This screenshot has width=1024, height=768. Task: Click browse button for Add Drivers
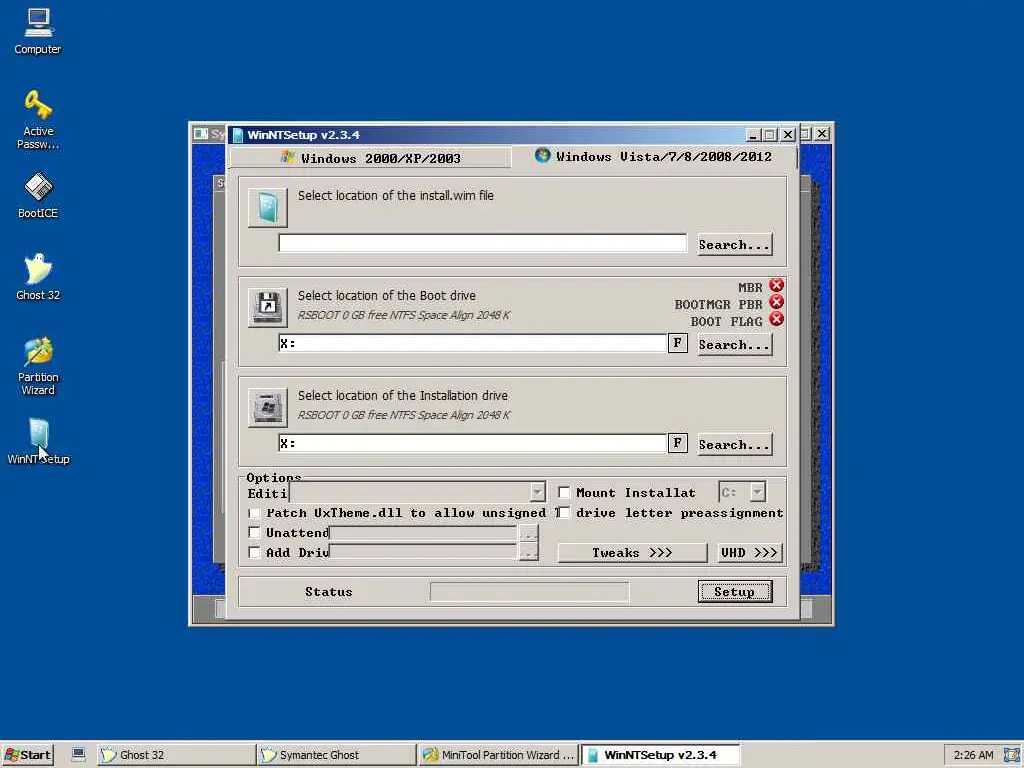(x=528, y=552)
